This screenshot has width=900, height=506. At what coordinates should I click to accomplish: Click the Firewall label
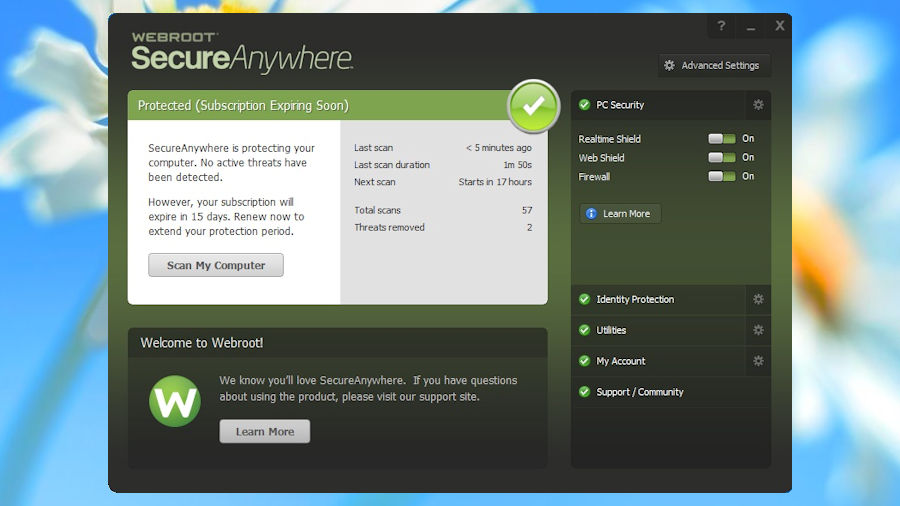pos(594,177)
